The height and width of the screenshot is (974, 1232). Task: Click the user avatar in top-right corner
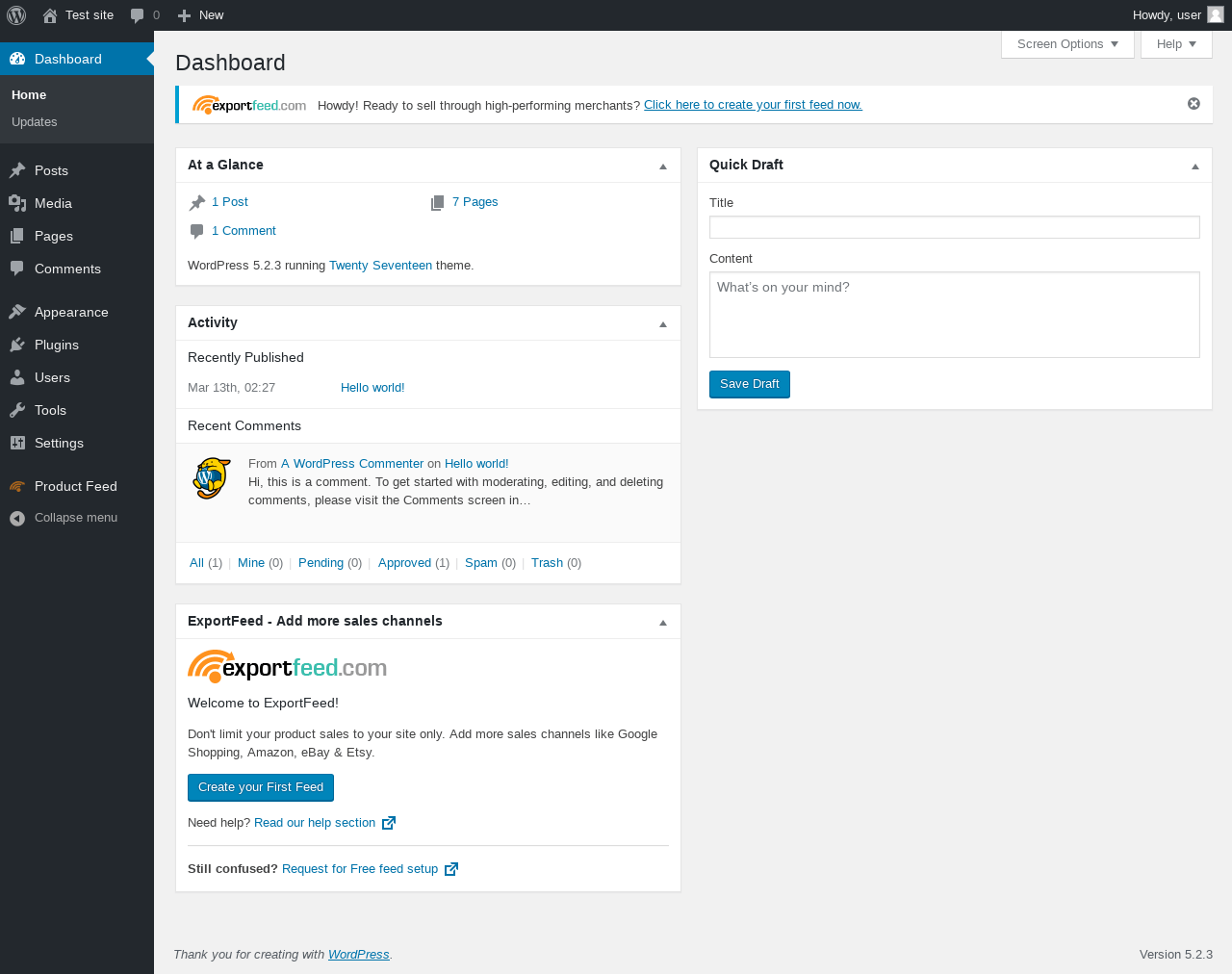click(1216, 14)
